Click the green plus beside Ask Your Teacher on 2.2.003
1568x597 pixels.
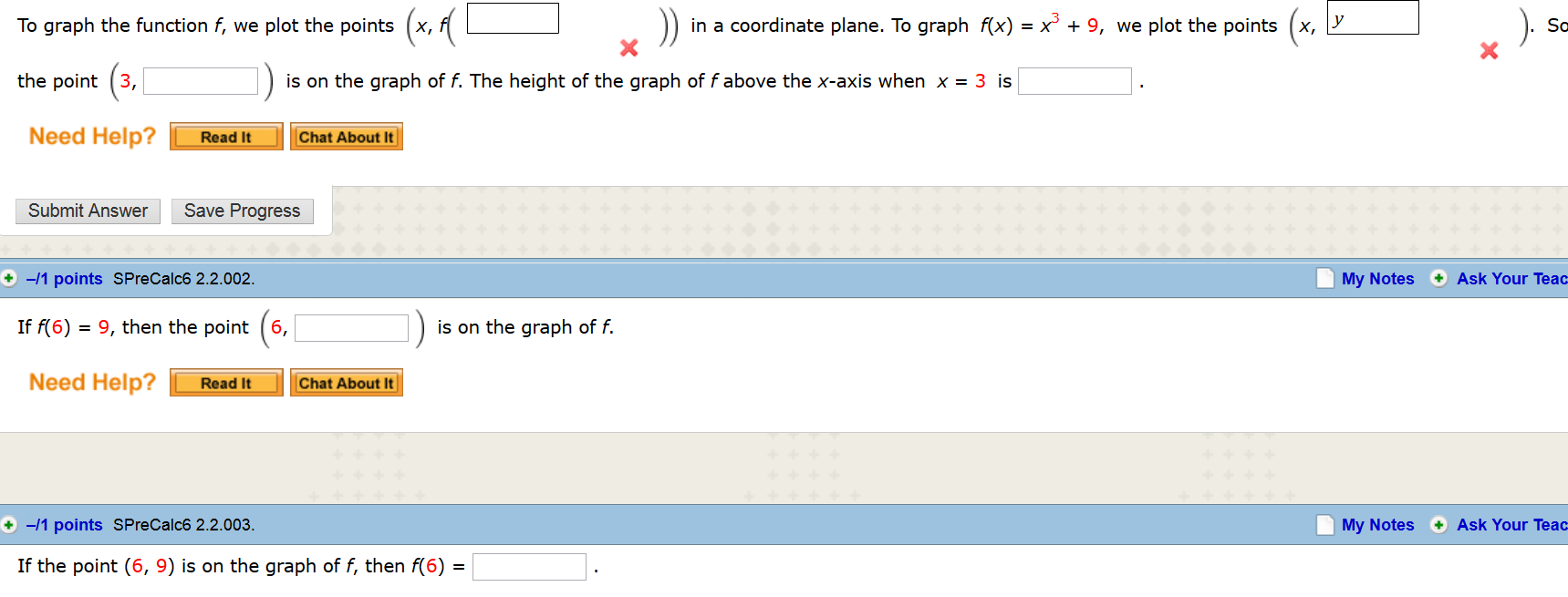click(1438, 525)
